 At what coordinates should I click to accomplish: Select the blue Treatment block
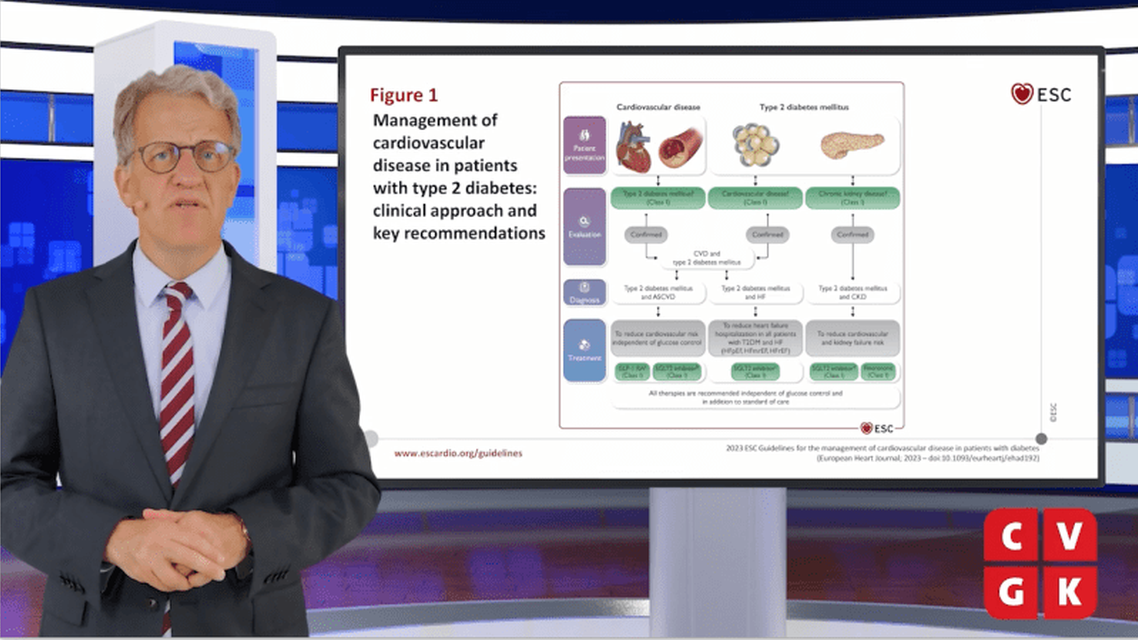[584, 350]
